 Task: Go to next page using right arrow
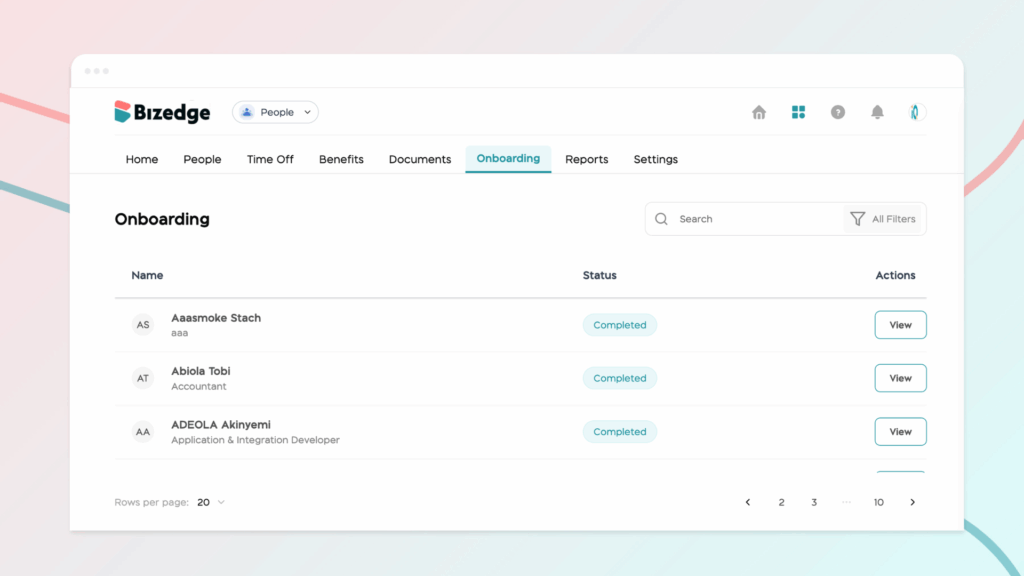click(912, 502)
